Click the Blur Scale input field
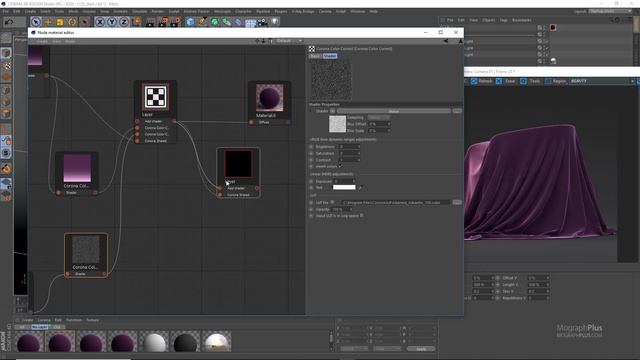The image size is (640, 360). point(379,131)
